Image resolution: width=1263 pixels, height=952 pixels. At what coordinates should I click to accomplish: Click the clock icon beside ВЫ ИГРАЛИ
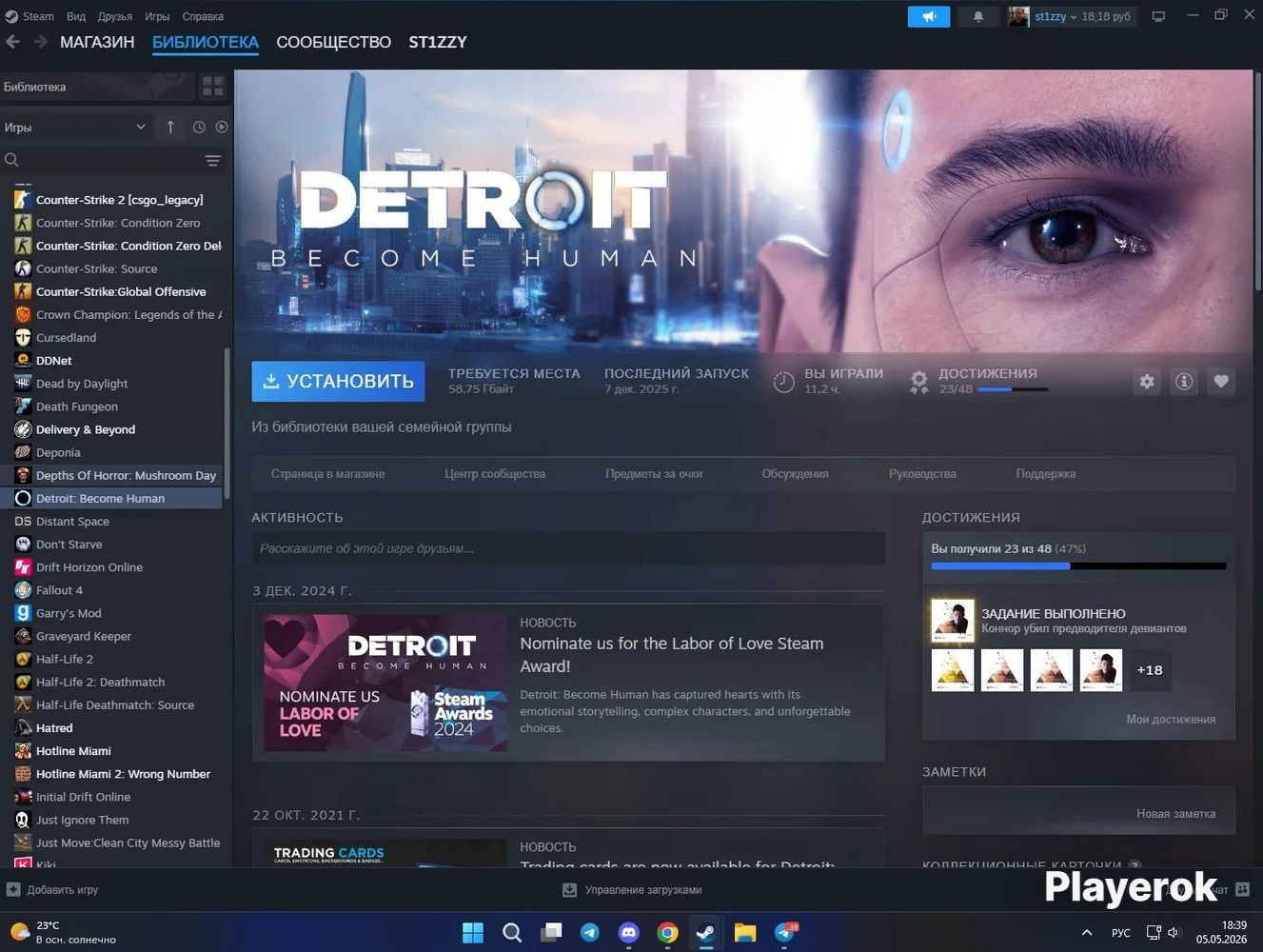783,382
